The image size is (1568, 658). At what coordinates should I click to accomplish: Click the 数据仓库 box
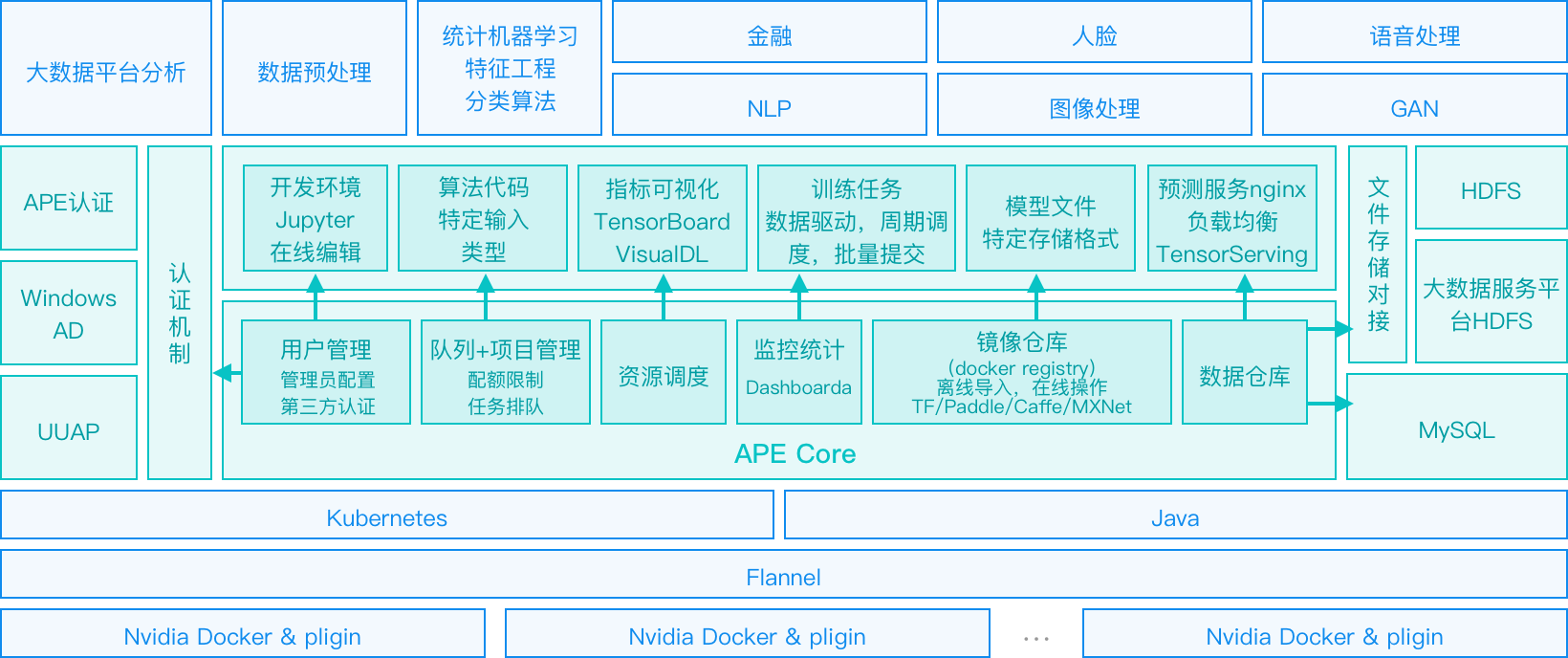[x=1245, y=372]
